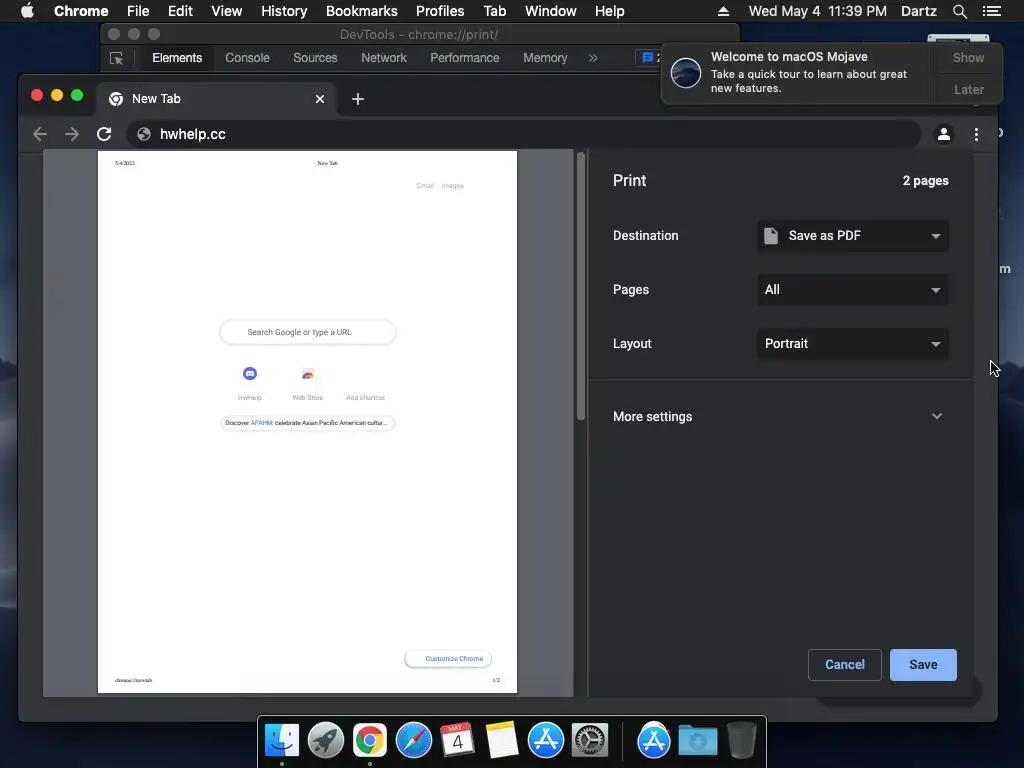Switch to the Elements tab in DevTools
Viewport: 1024px width, 768px height.
point(177,58)
